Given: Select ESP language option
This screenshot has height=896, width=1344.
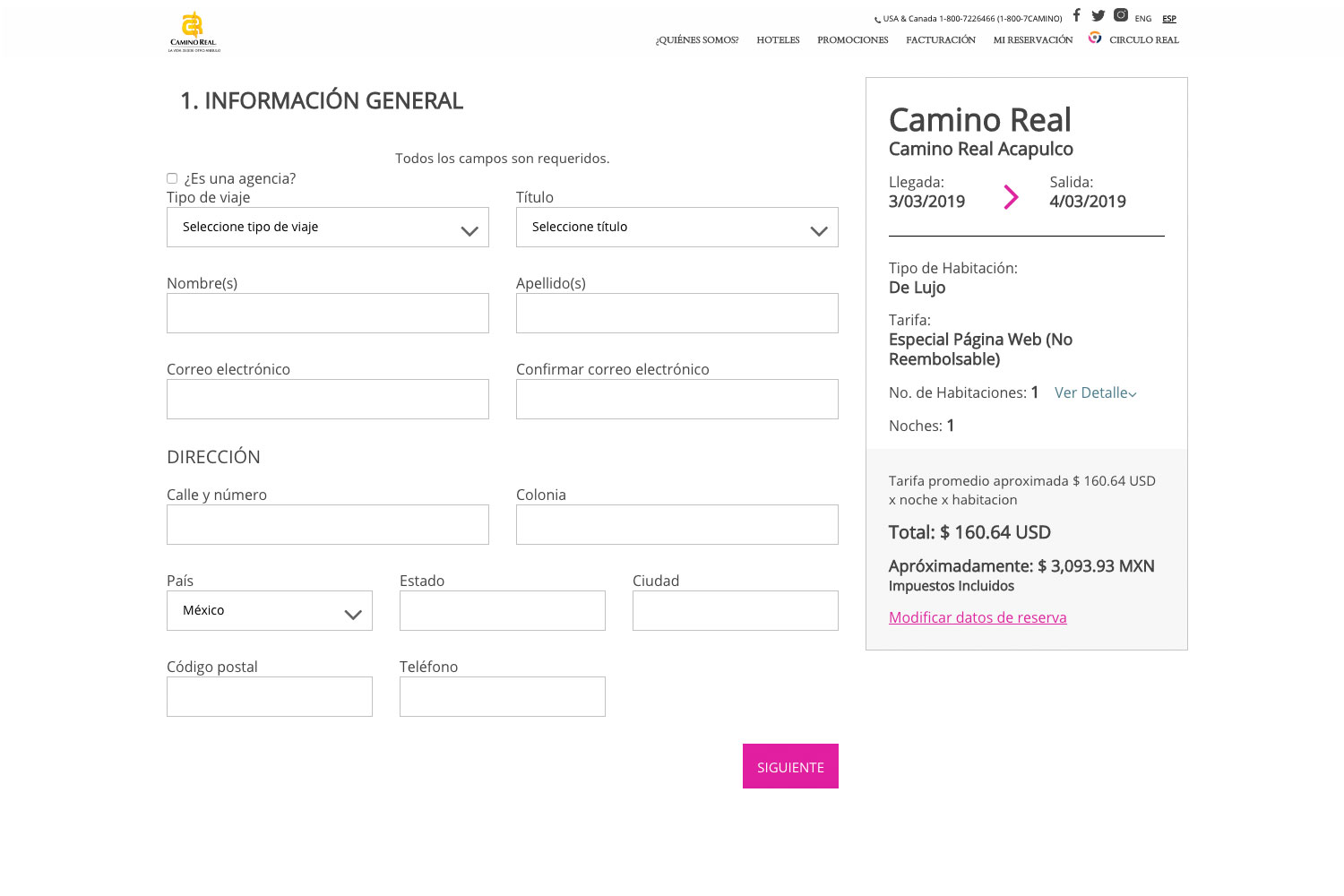Looking at the screenshot, I should (1168, 19).
